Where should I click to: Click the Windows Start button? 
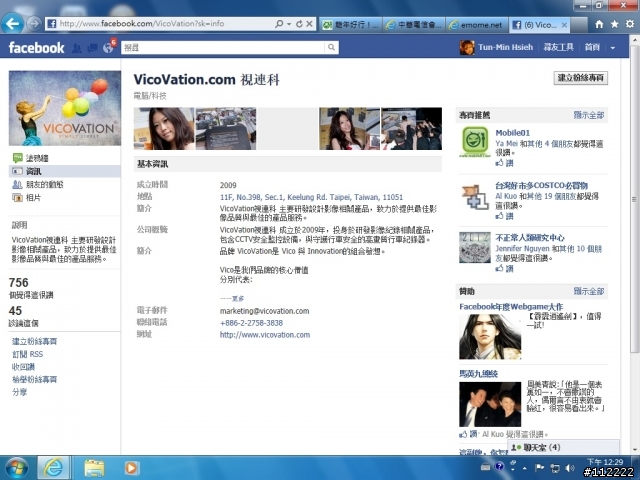pos(16,468)
